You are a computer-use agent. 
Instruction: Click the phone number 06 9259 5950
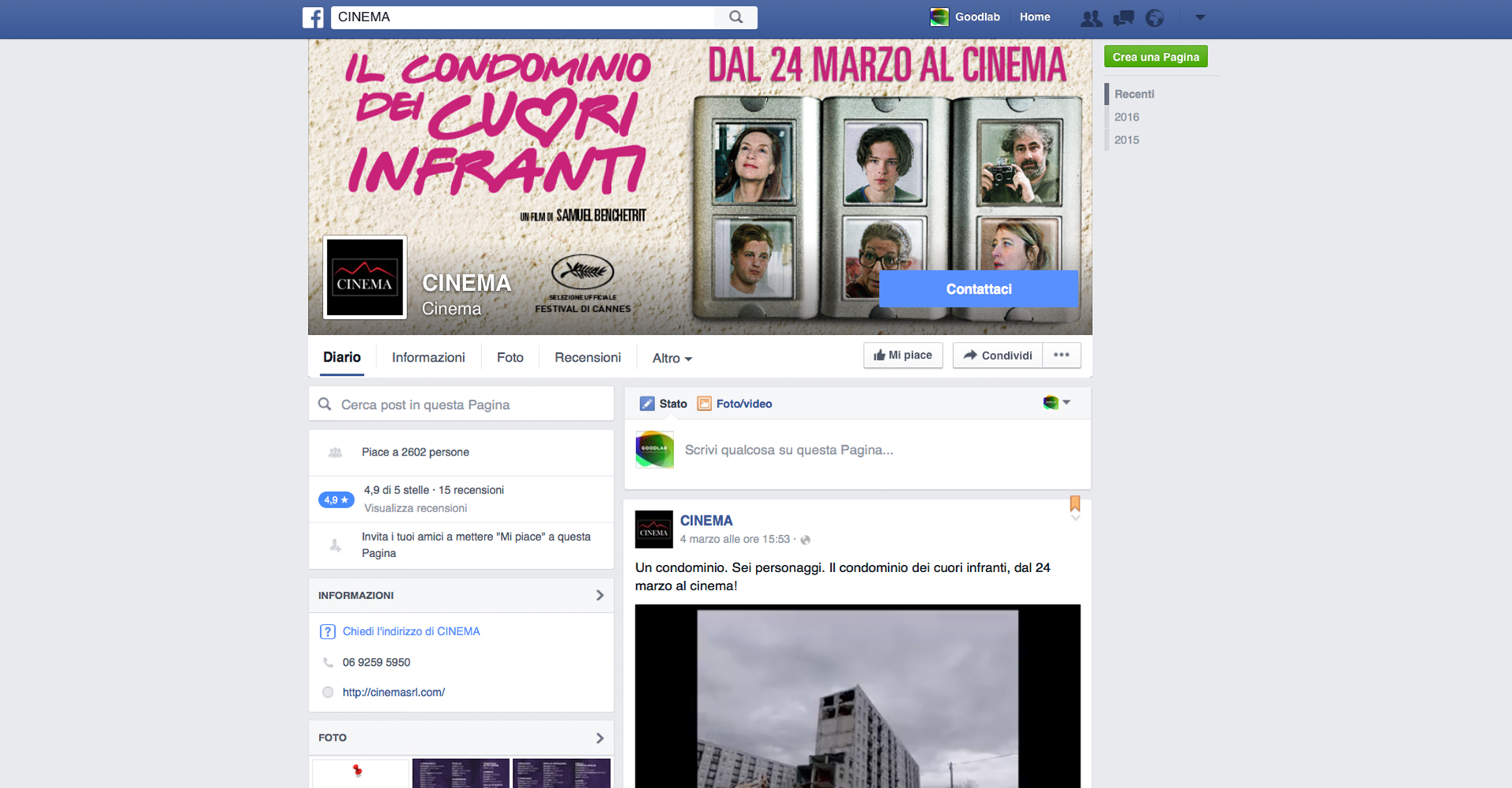[x=376, y=662]
